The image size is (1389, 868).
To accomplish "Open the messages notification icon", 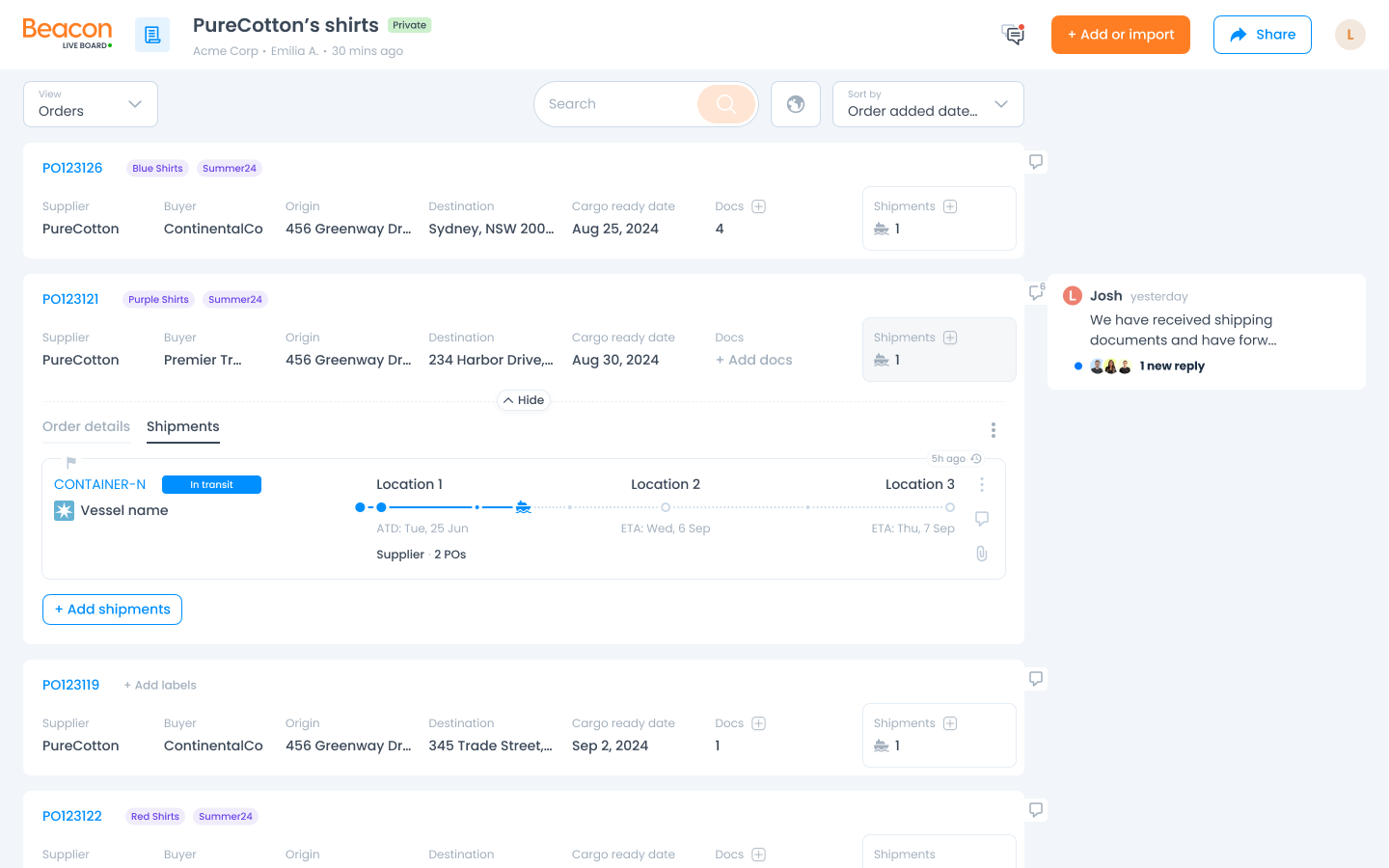I will [1013, 35].
